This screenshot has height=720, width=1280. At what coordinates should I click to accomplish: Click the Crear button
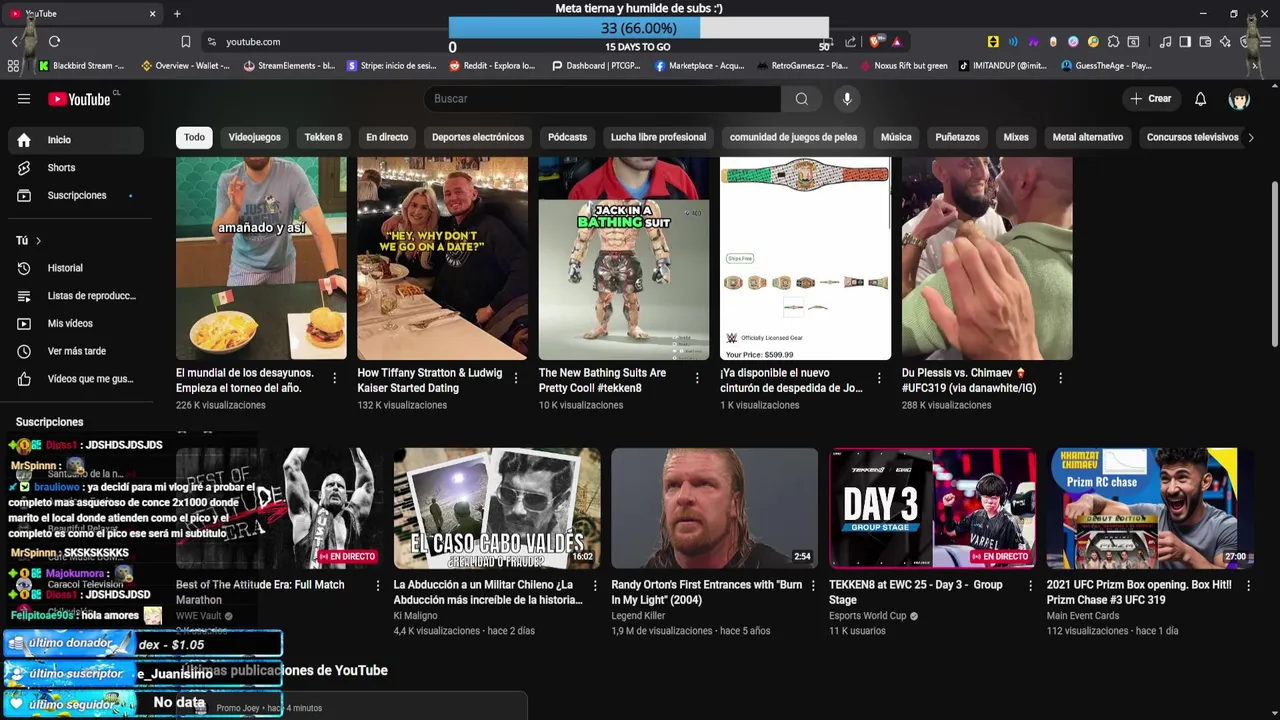1150,99
